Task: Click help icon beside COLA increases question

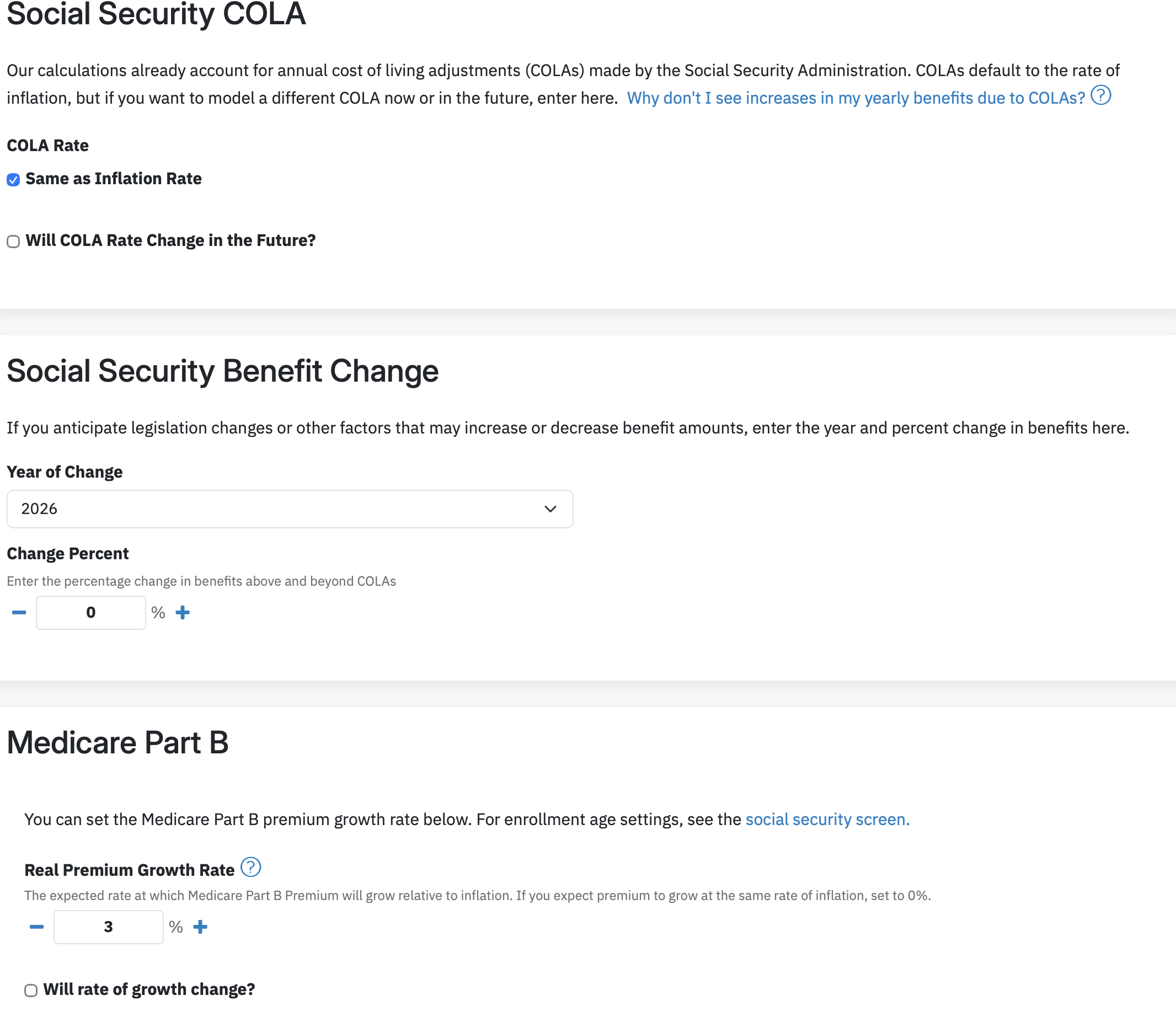Action: pos(1100,95)
